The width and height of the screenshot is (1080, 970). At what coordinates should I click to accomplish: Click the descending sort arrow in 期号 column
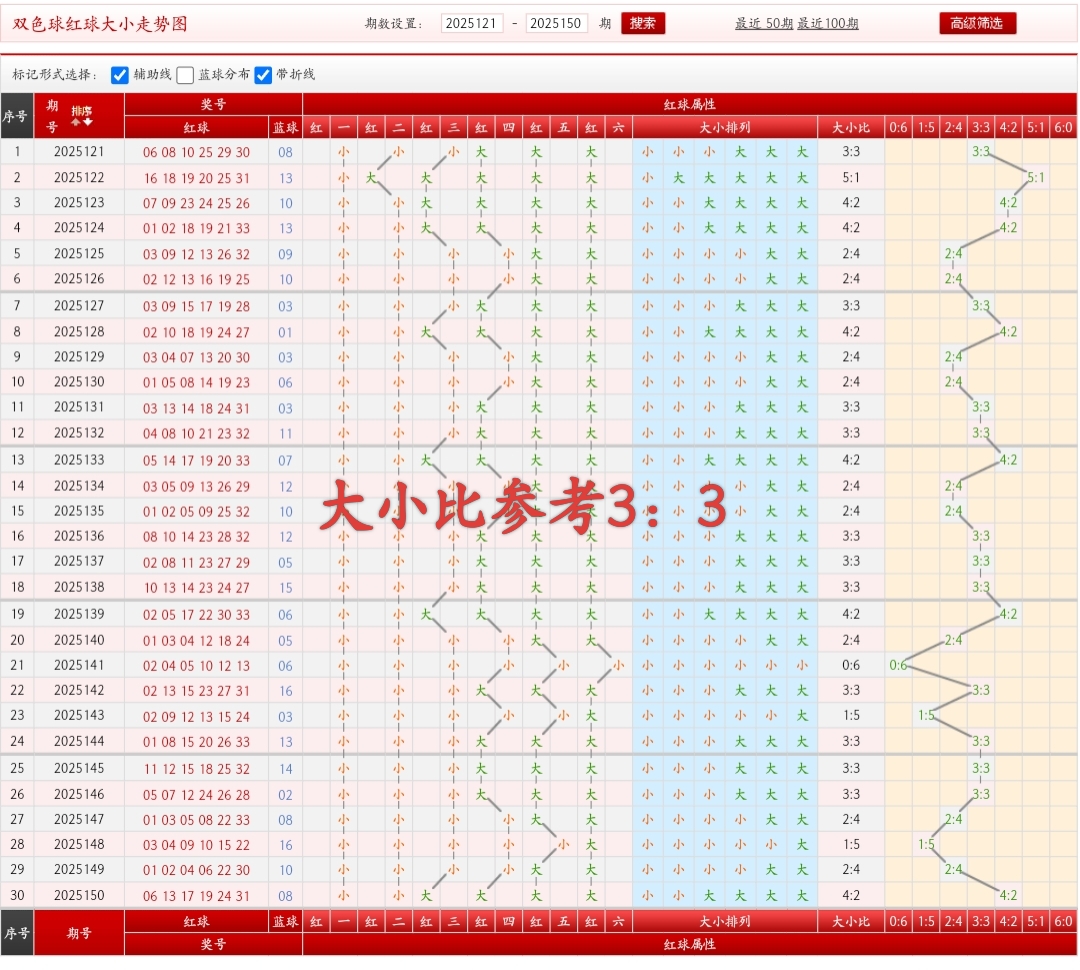tap(88, 123)
